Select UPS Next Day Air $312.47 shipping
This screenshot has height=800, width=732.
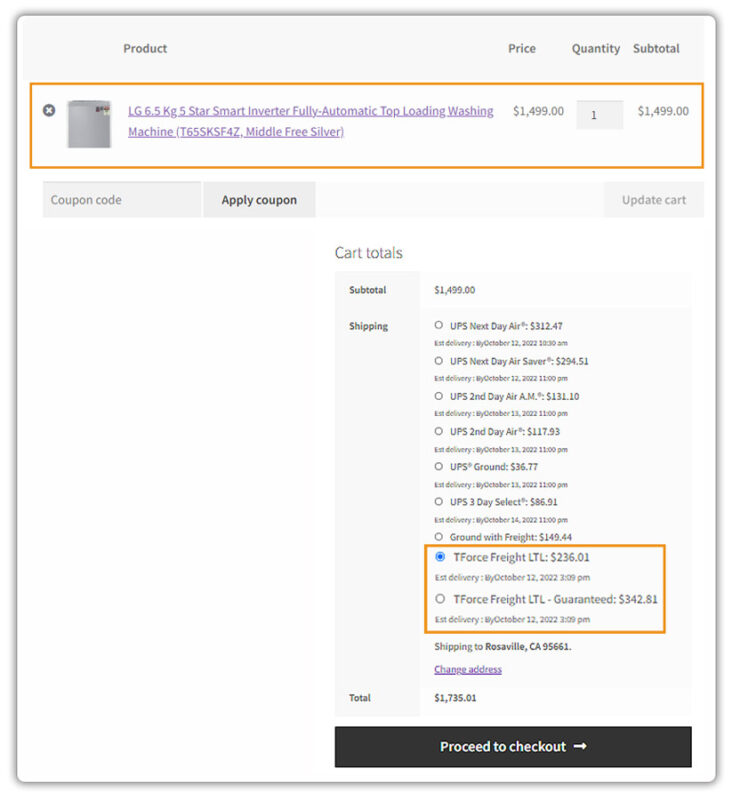439,325
